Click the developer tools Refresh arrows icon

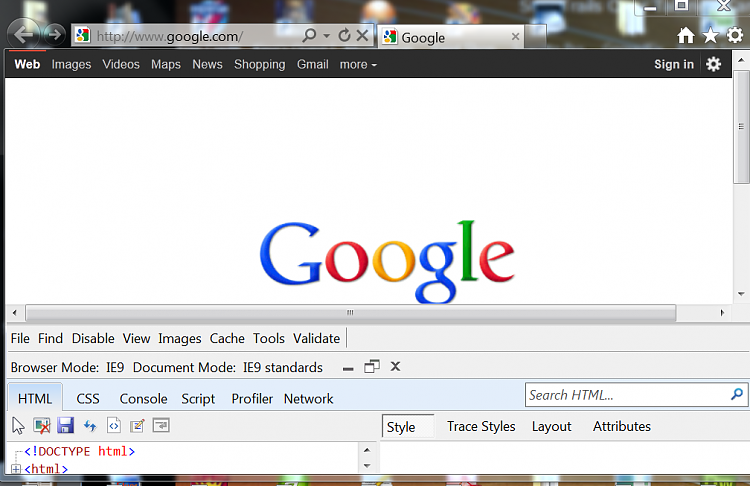90,425
